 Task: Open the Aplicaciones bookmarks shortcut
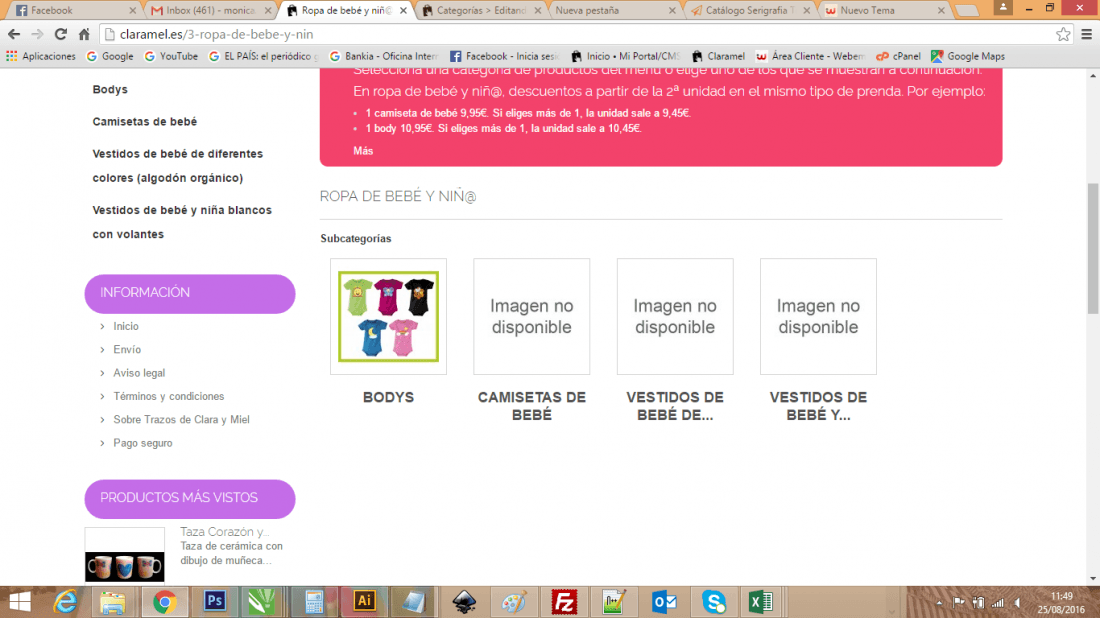click(x=41, y=56)
